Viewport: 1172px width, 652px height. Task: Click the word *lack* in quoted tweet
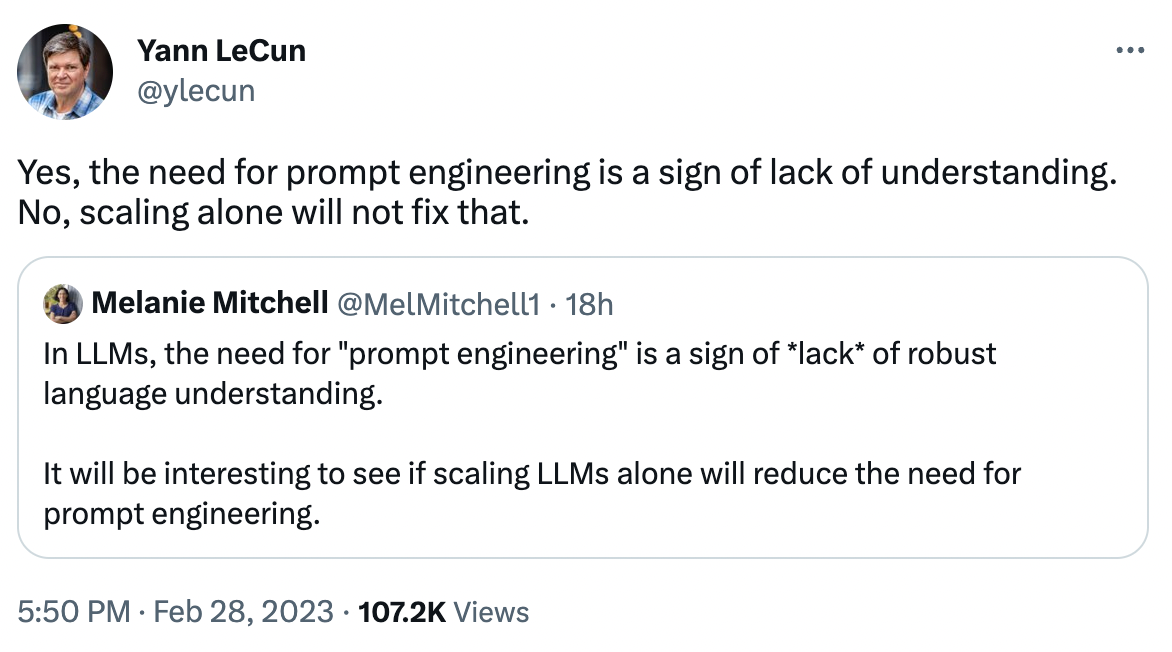point(825,354)
